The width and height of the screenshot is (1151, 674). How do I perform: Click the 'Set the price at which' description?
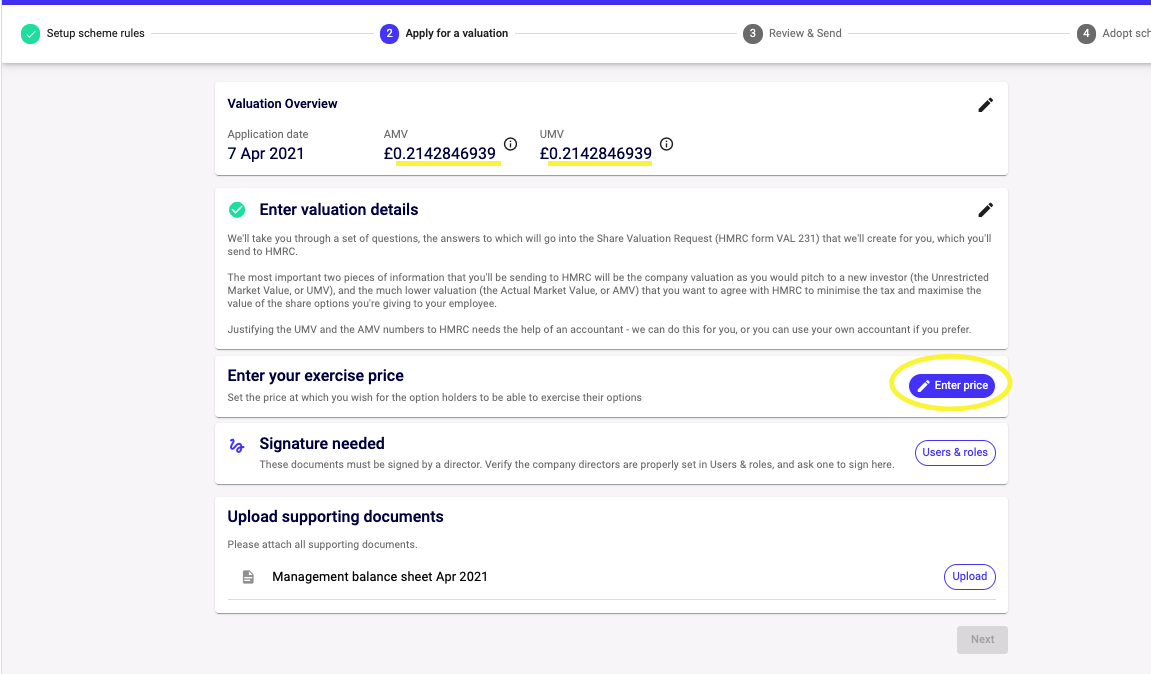(x=435, y=398)
